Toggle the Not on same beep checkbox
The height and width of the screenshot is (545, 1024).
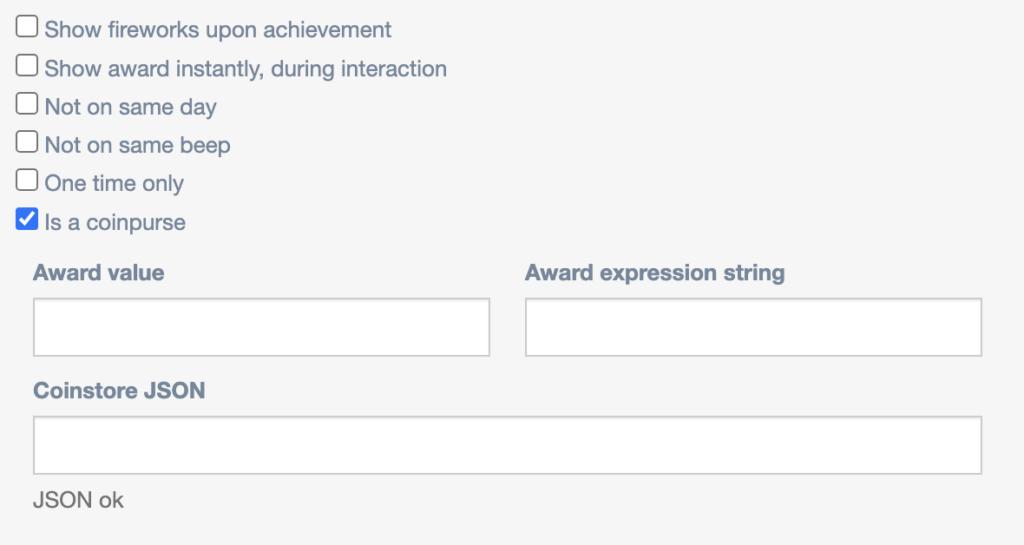pos(27,143)
